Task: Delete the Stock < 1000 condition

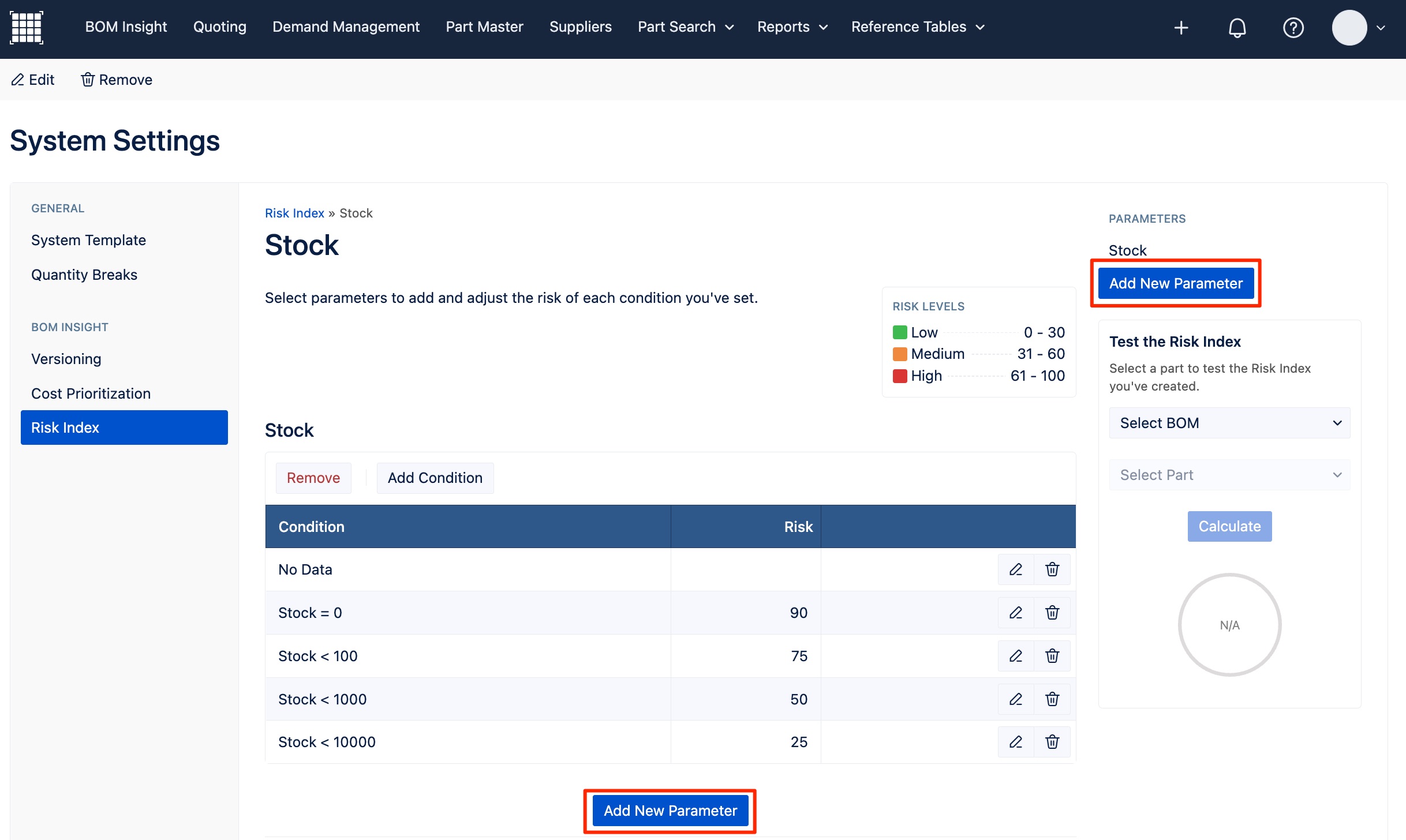Action: [x=1052, y=699]
